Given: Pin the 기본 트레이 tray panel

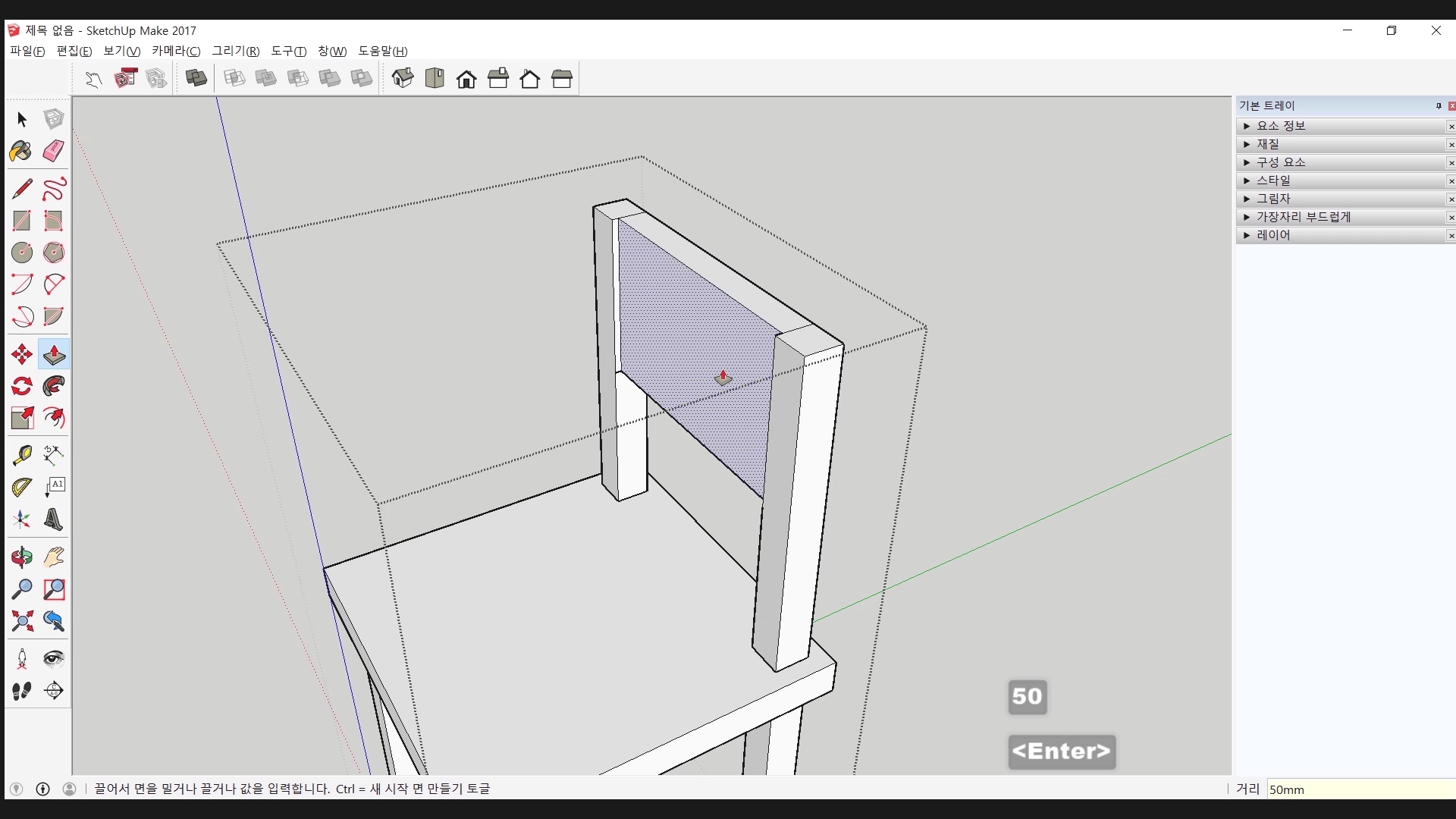Looking at the screenshot, I should [1439, 106].
